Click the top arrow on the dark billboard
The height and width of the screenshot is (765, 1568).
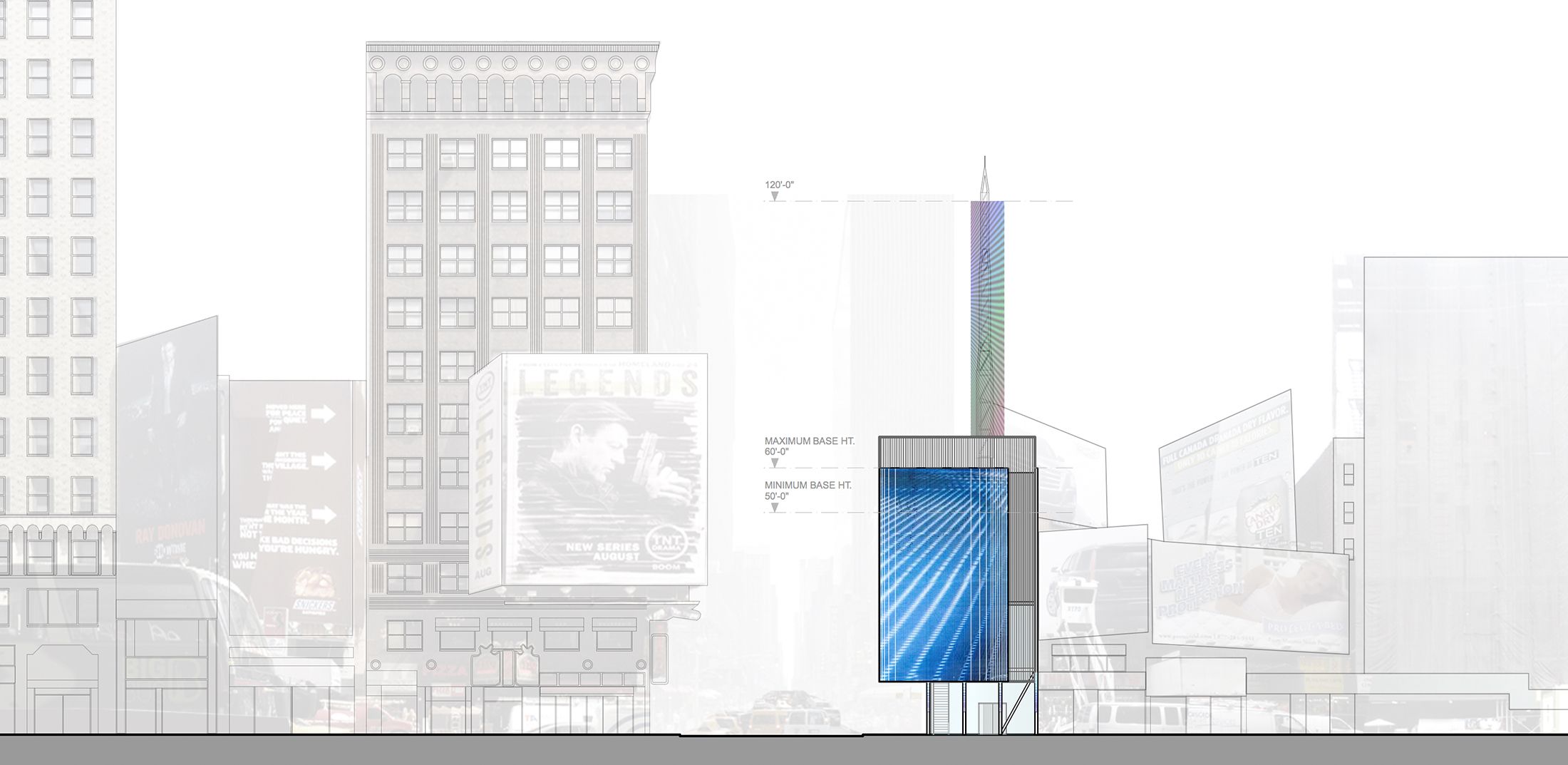tap(323, 414)
